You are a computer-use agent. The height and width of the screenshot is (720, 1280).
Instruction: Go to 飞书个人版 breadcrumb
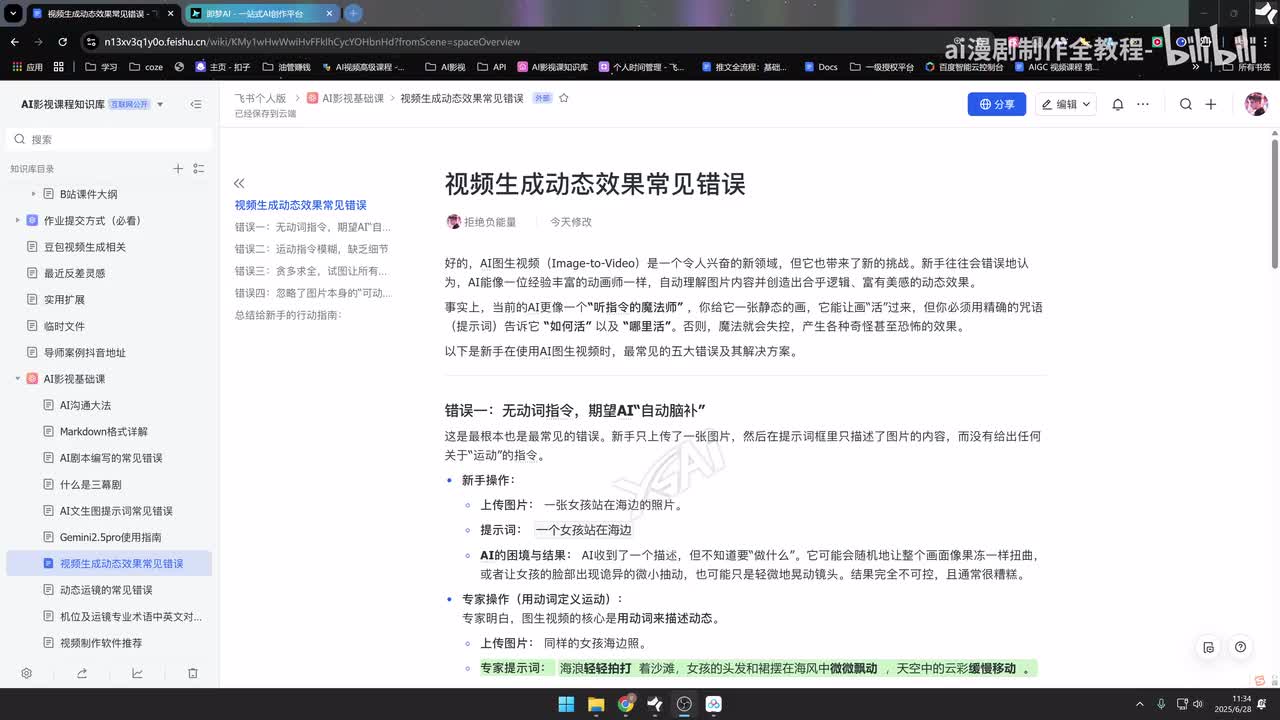pos(260,98)
